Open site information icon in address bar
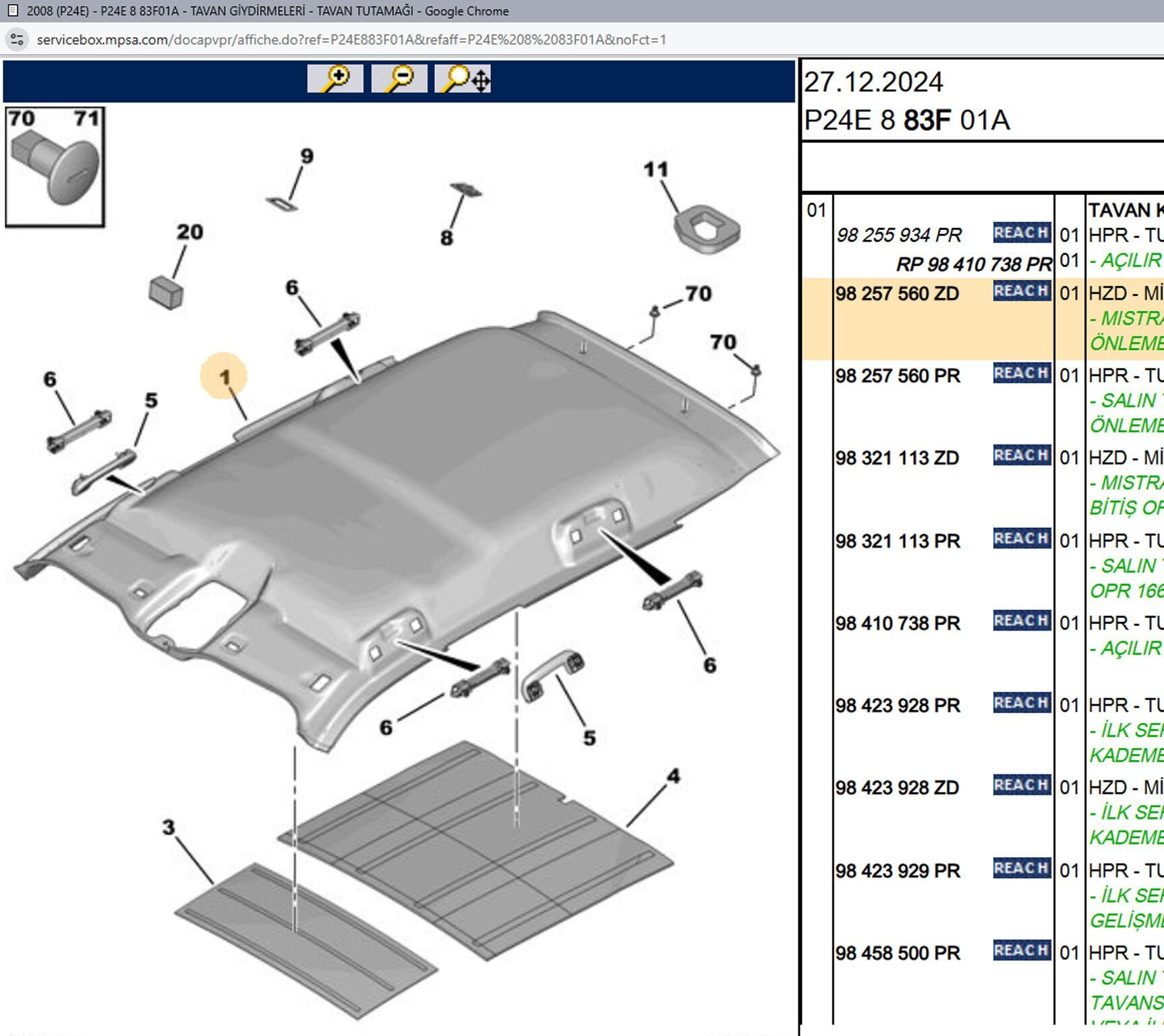The image size is (1164, 1036). point(18,40)
